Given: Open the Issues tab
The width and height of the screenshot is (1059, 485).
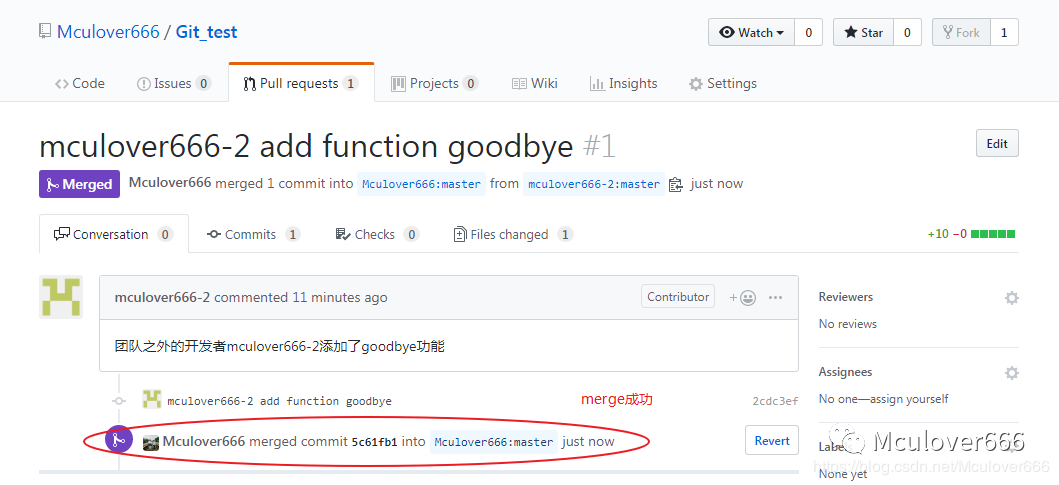Looking at the screenshot, I should point(172,83).
